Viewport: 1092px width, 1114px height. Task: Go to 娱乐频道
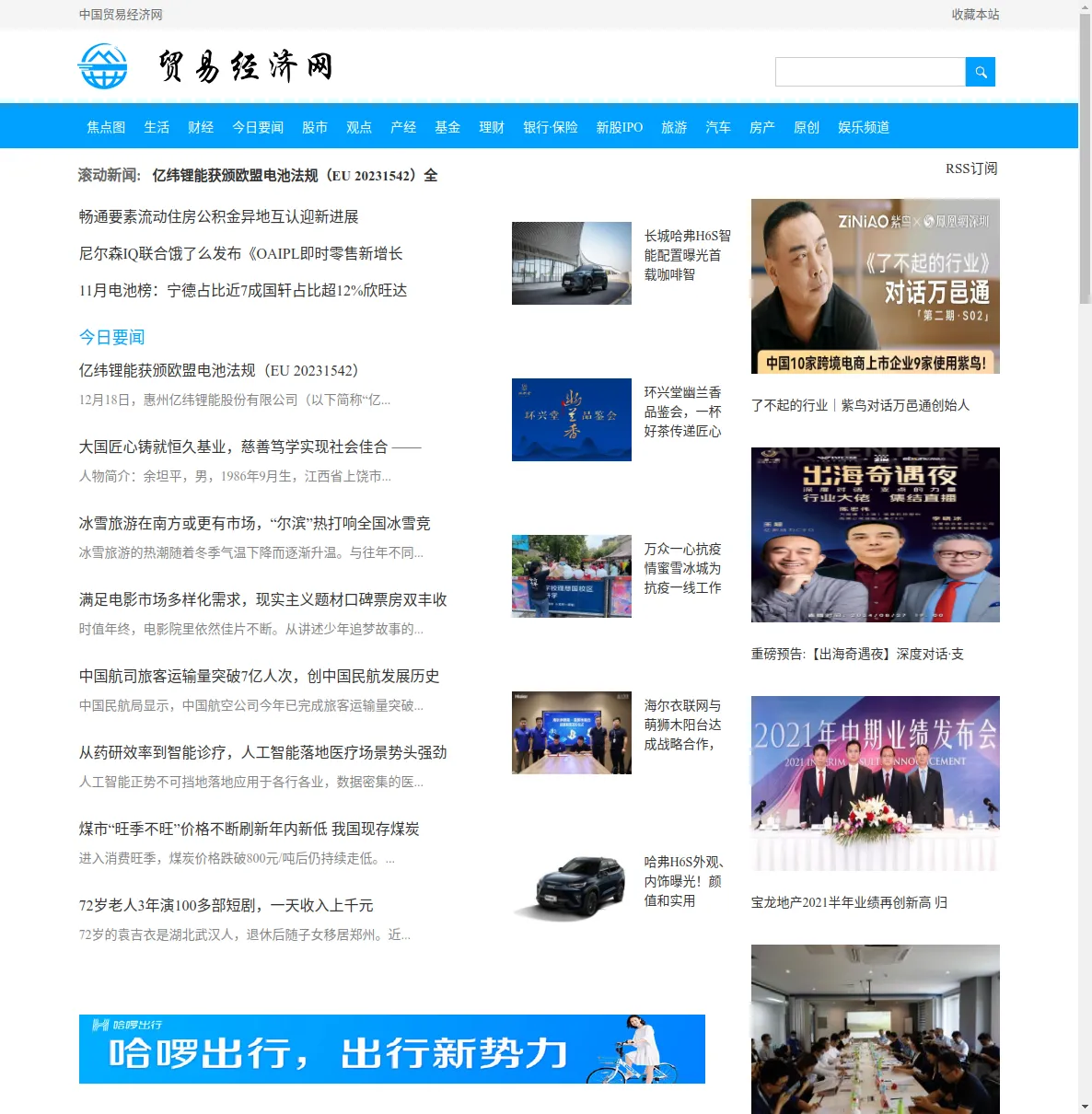(x=864, y=127)
